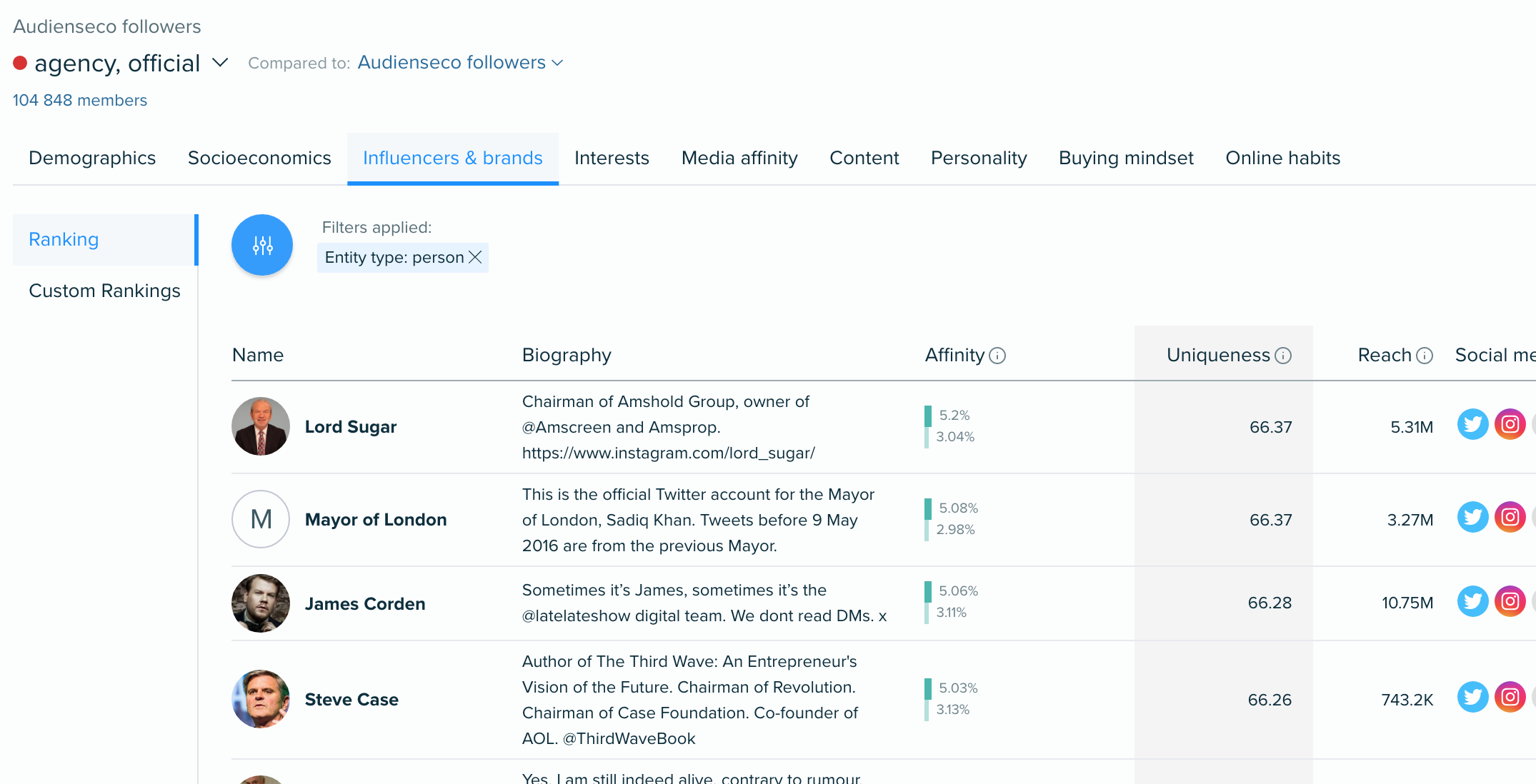Go to the Buying mindset tab
The width and height of the screenshot is (1536, 784).
coord(1126,158)
